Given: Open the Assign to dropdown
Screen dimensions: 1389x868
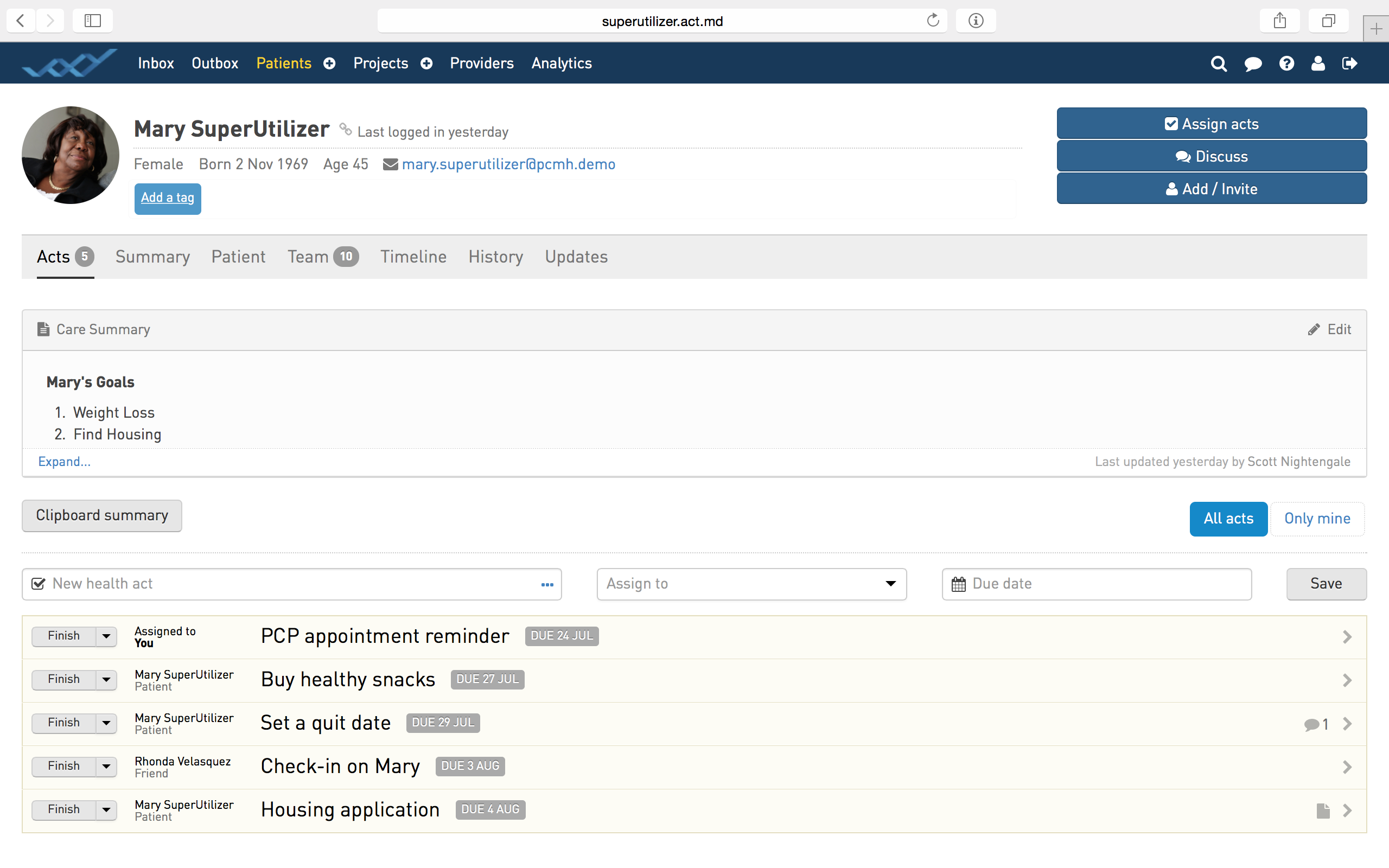Looking at the screenshot, I should (x=751, y=584).
